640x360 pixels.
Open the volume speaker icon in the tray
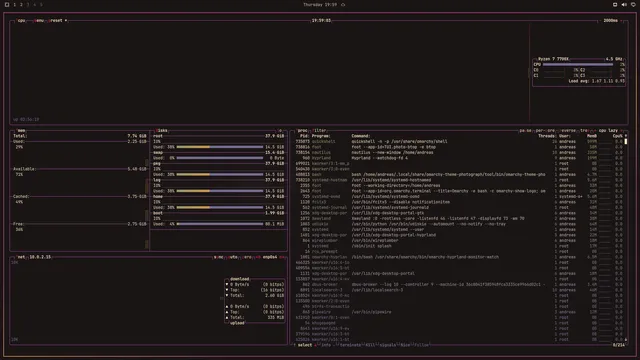(624, 4)
